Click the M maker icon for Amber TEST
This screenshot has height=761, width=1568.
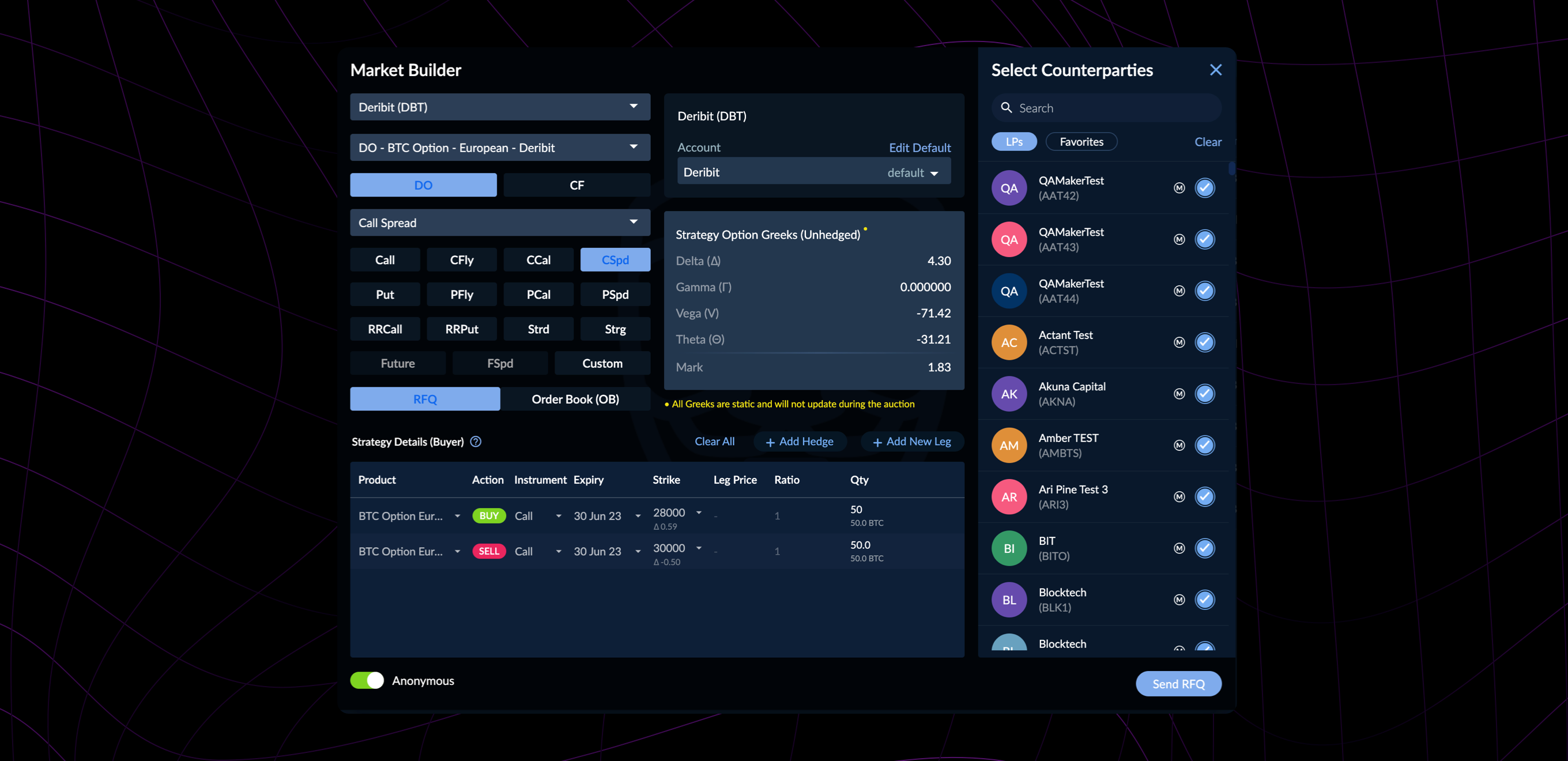click(x=1179, y=445)
